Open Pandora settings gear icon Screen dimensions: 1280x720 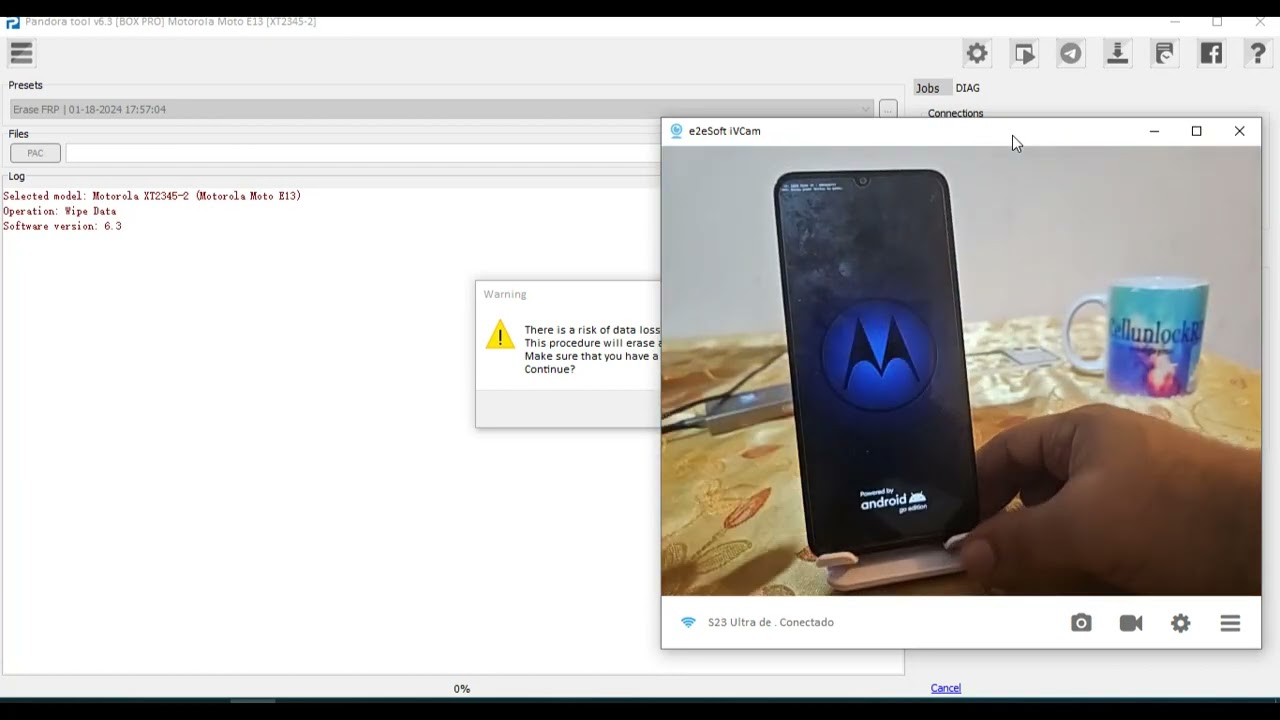(977, 54)
